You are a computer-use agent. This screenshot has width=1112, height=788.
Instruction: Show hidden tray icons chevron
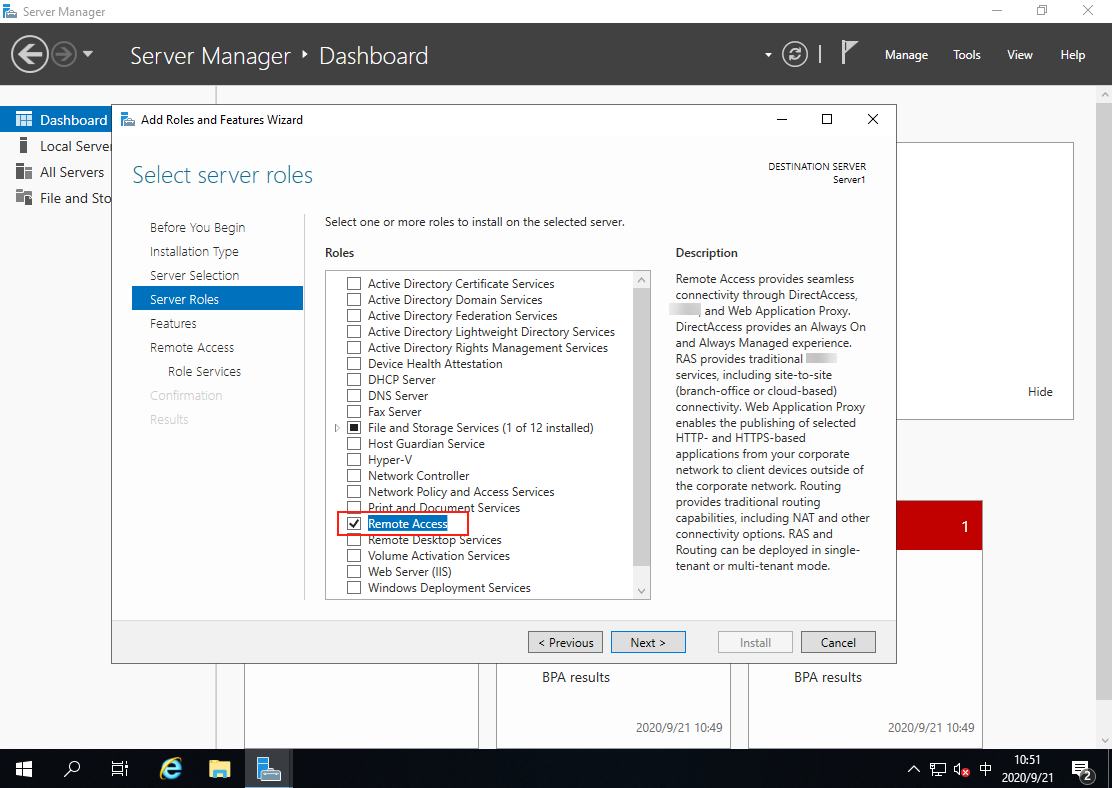[914, 769]
